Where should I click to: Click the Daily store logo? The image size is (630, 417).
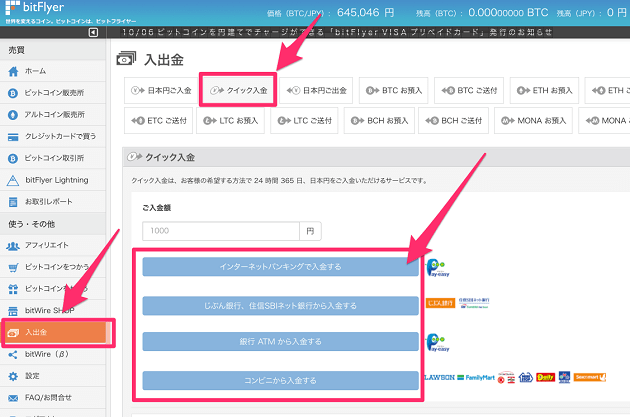545,377
